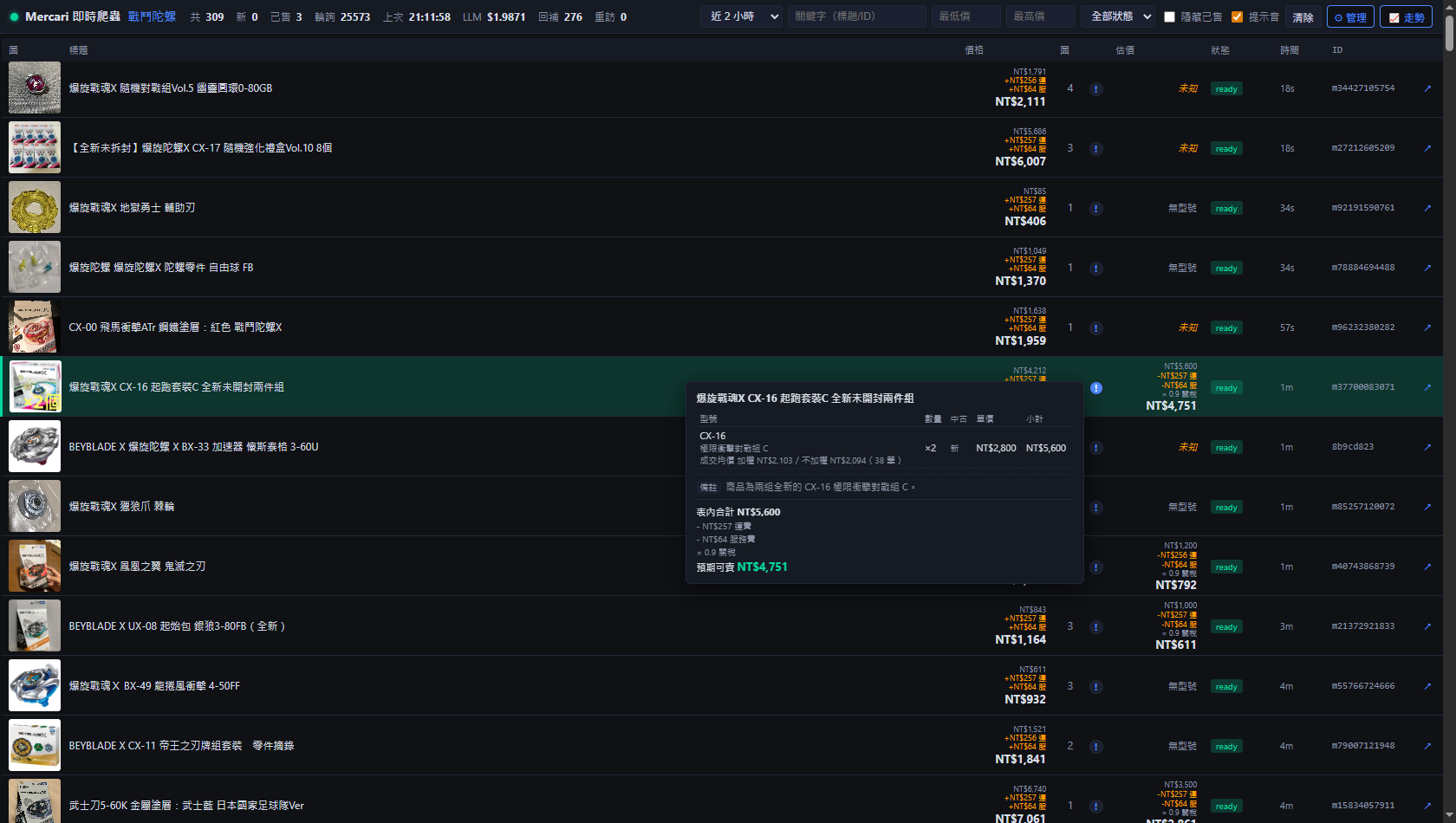Click the vertical page scrollbar
Screen dimensions: 1456x823
(x=1449, y=411)
